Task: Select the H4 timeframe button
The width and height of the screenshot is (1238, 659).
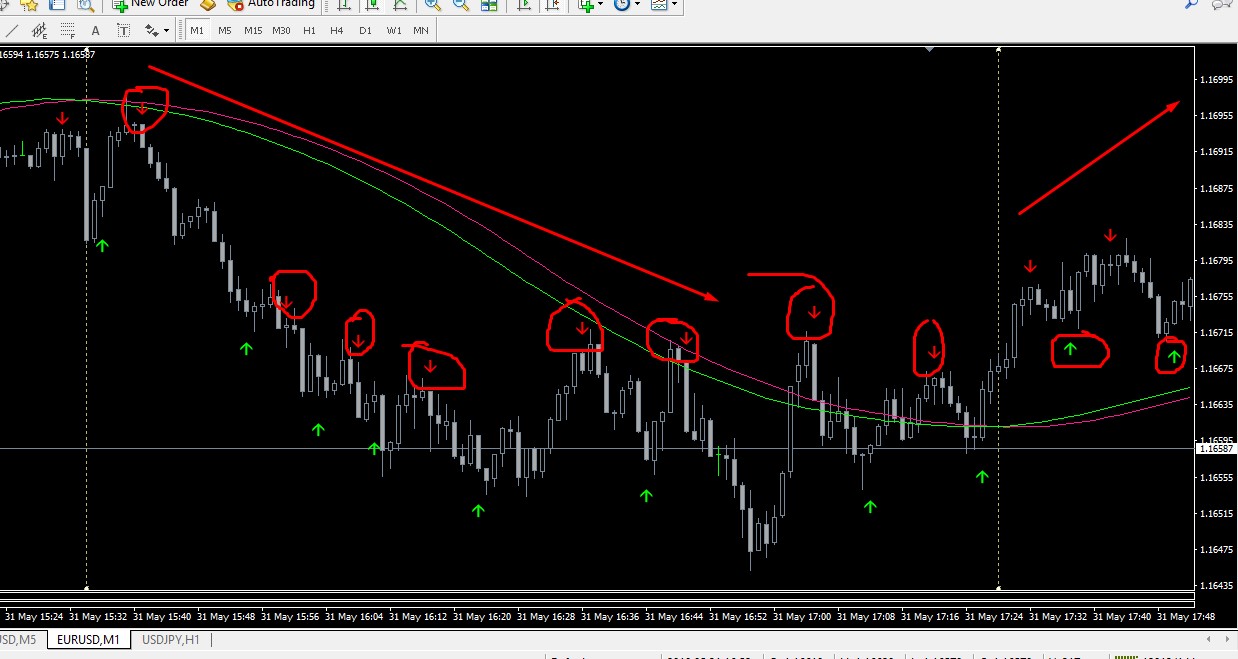Action: (337, 31)
